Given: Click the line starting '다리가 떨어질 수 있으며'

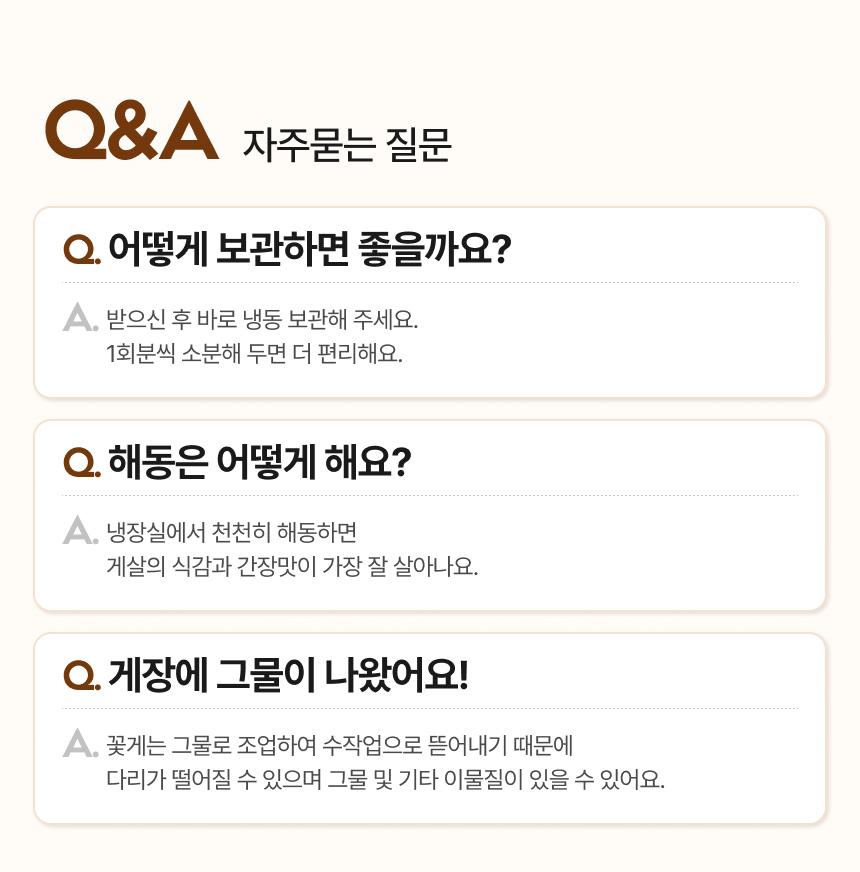Looking at the screenshot, I should pos(385,780).
